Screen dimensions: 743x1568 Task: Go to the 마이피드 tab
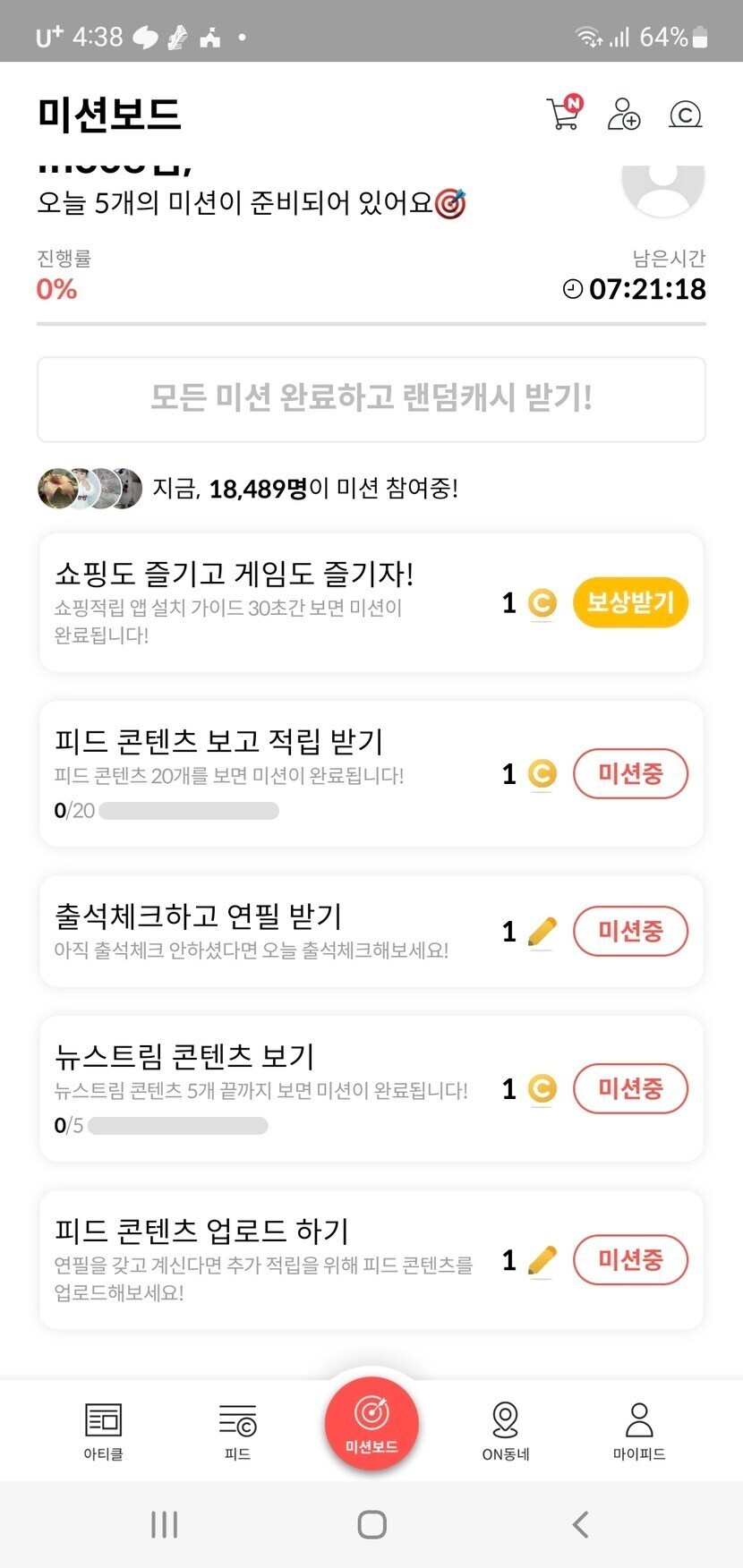tap(639, 1430)
